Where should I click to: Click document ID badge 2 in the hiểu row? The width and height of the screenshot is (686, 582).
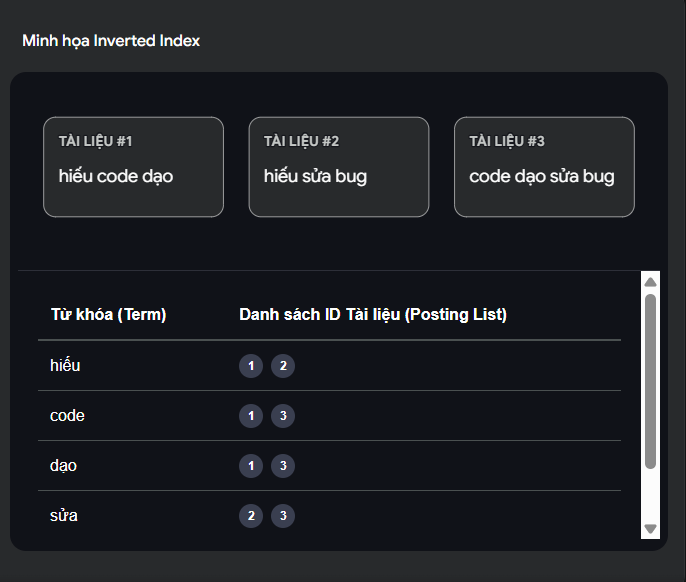[x=283, y=366]
